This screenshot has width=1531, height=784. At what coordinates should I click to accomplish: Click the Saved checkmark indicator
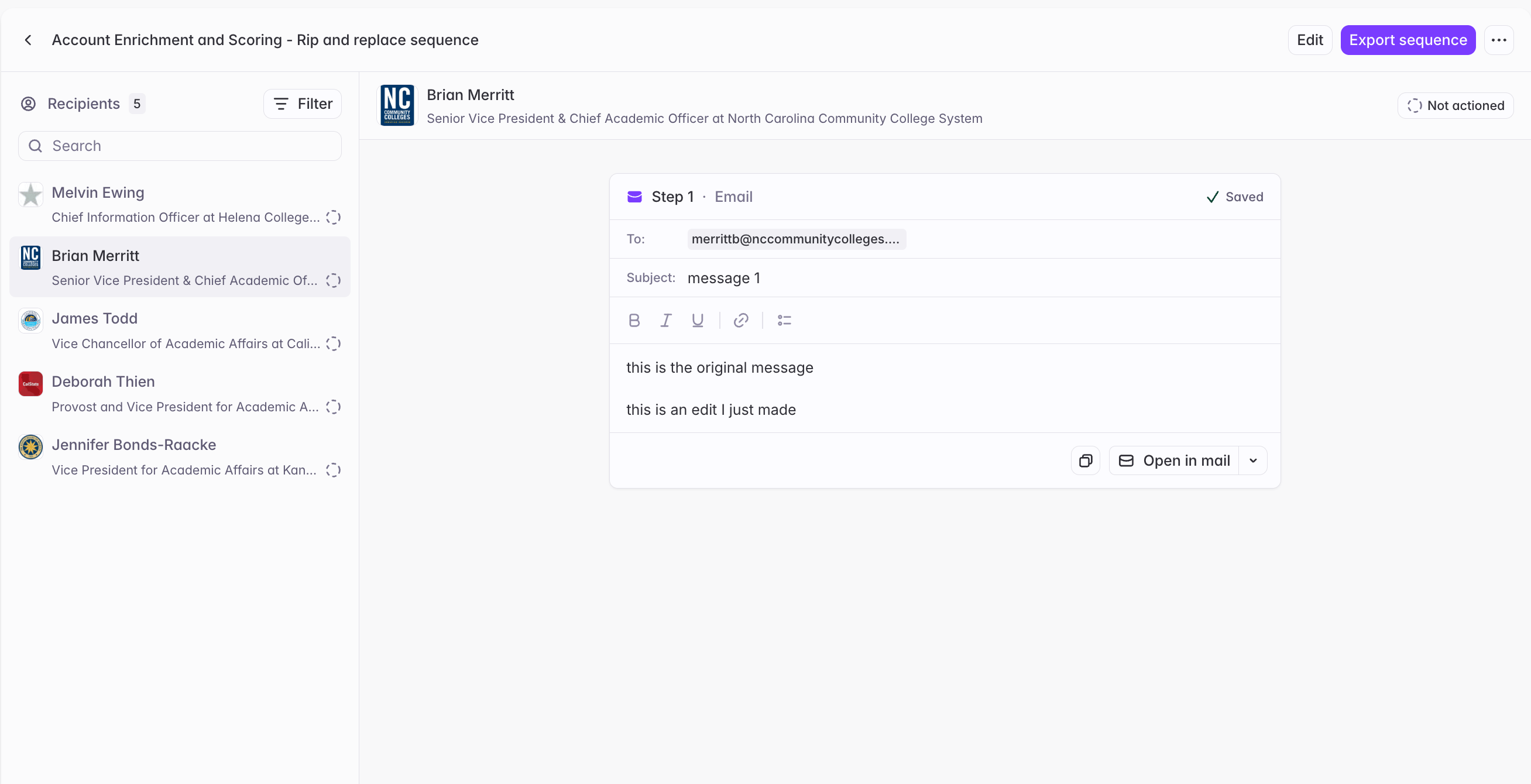(x=1234, y=197)
